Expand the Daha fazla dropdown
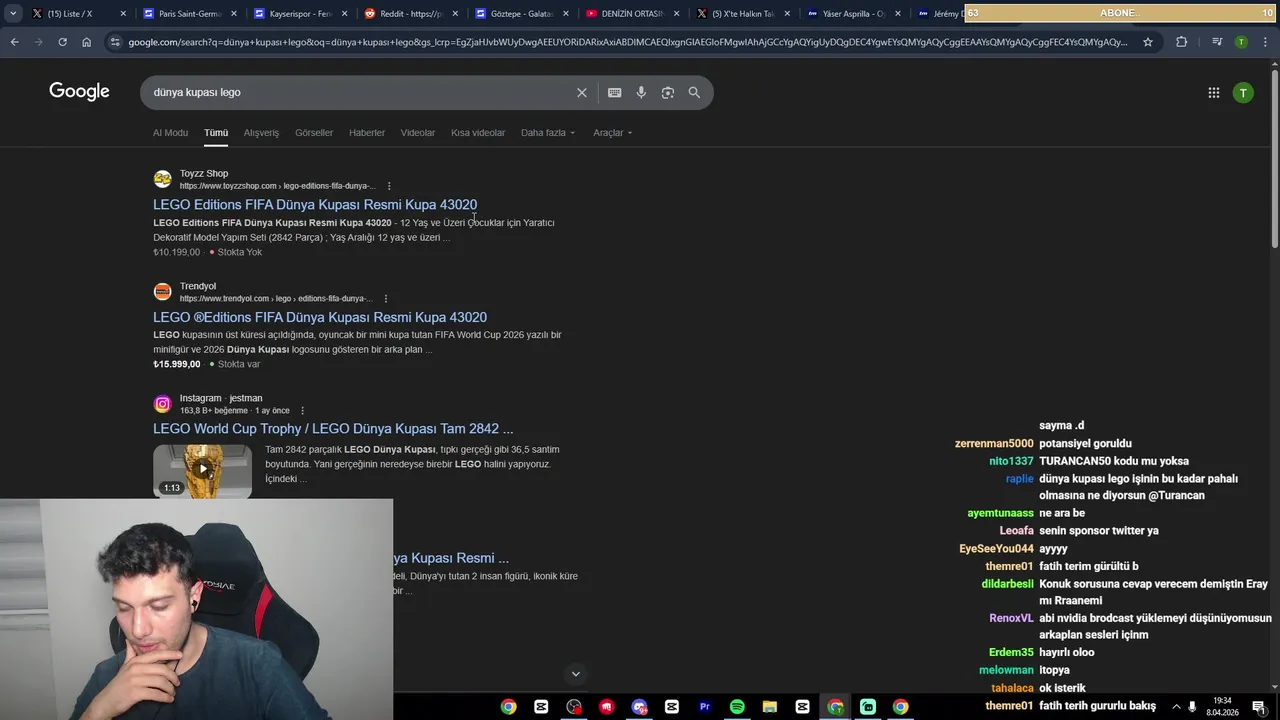The image size is (1280, 720). [548, 133]
